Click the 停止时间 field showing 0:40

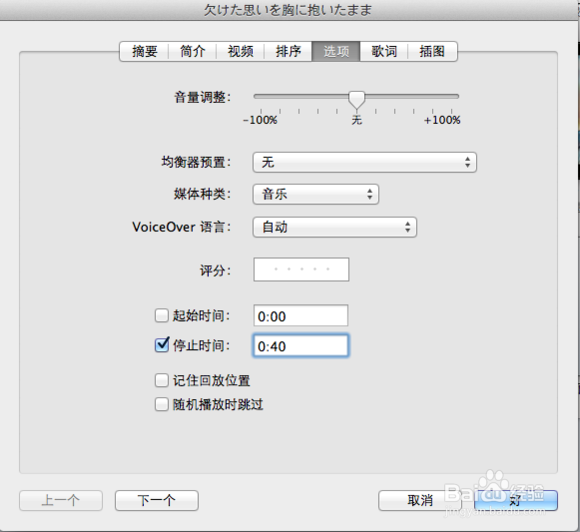point(301,346)
